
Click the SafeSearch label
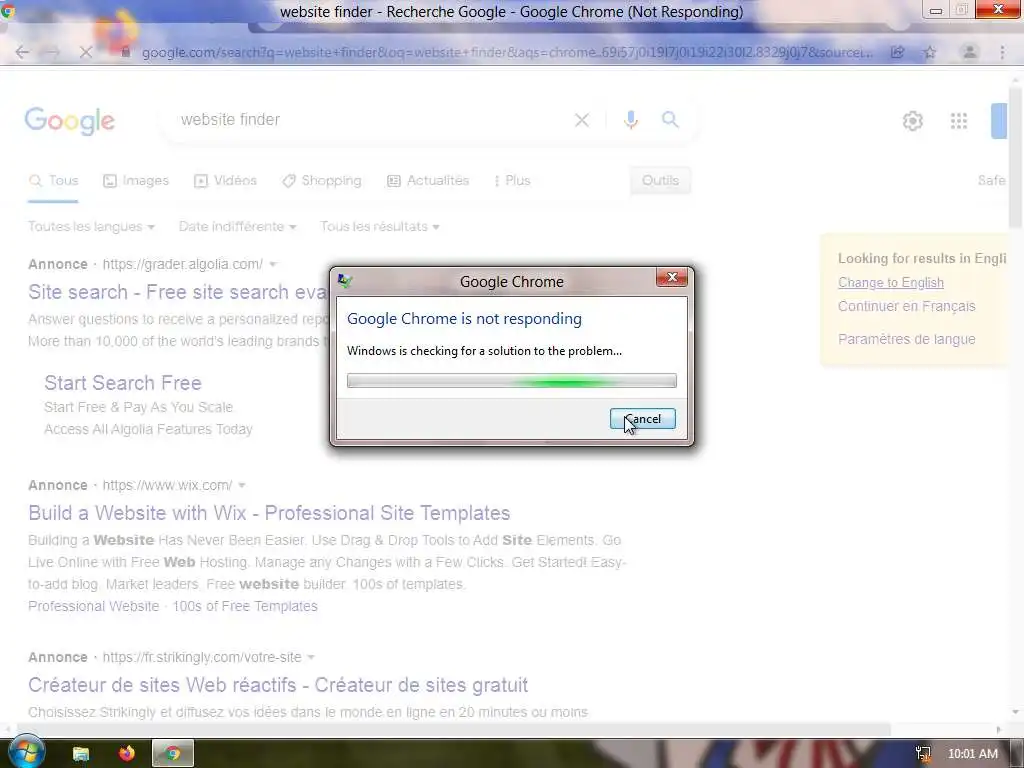click(991, 181)
